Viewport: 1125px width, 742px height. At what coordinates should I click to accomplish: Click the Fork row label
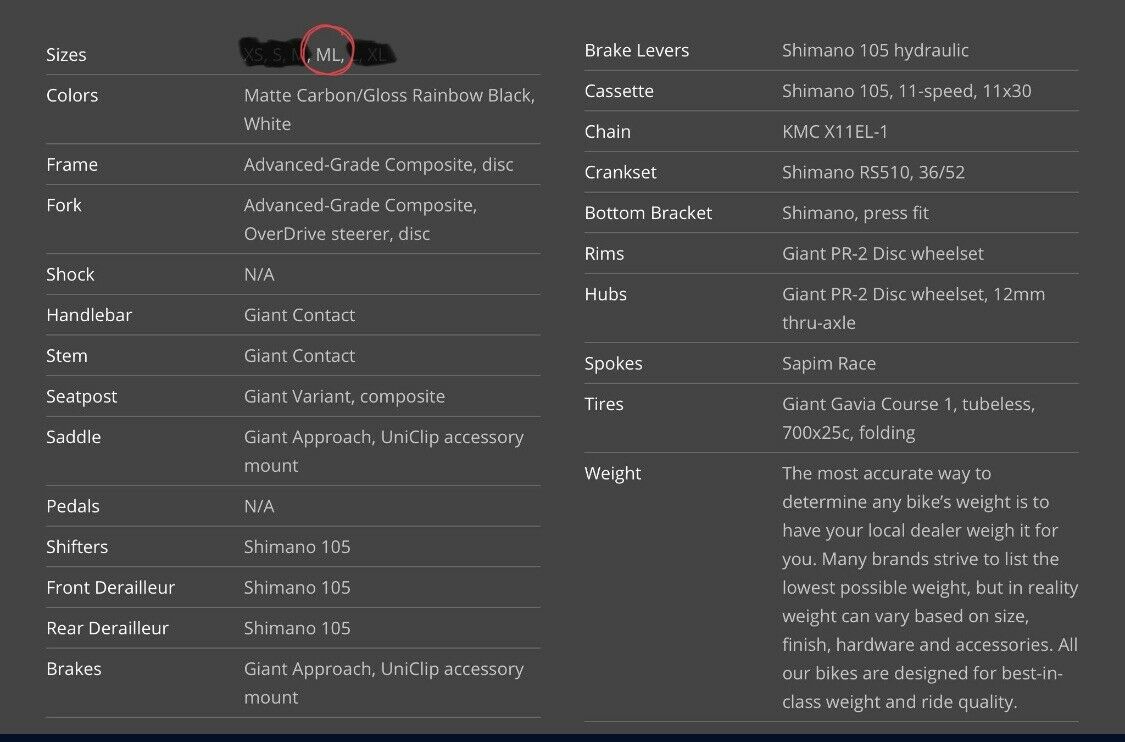click(x=64, y=205)
